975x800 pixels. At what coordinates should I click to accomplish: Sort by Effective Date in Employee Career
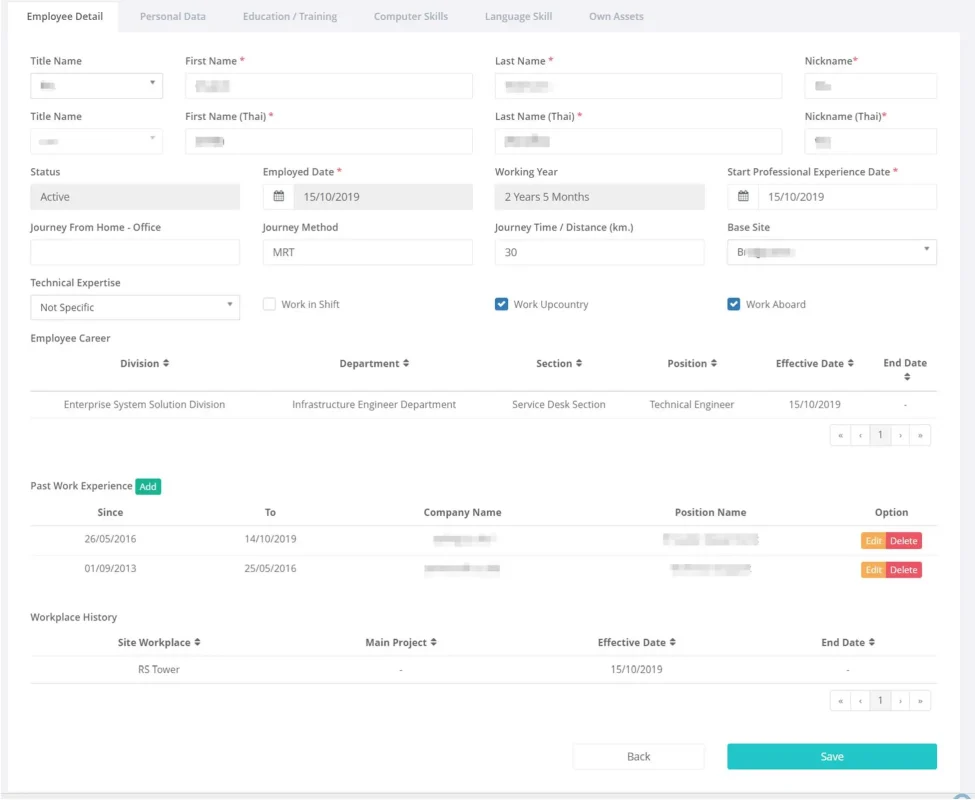click(814, 364)
